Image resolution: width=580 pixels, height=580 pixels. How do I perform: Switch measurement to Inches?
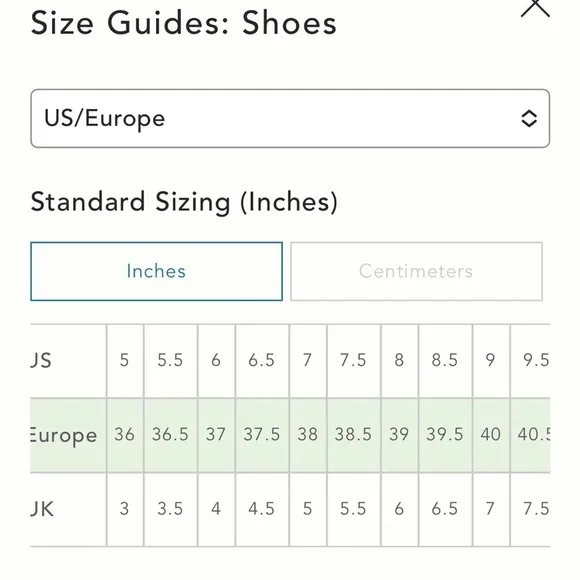point(156,271)
